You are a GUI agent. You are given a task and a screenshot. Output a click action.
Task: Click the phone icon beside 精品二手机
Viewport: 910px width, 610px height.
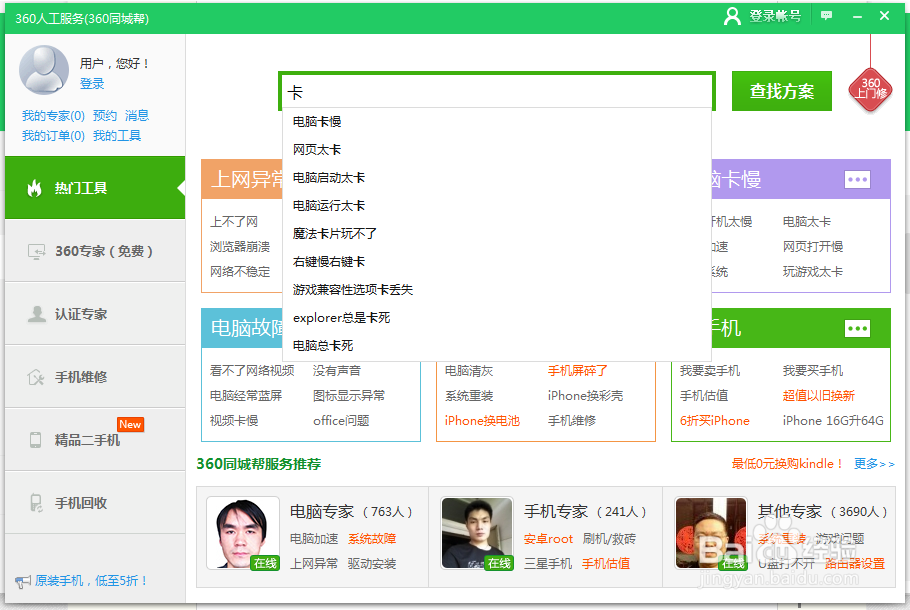click(x=35, y=440)
